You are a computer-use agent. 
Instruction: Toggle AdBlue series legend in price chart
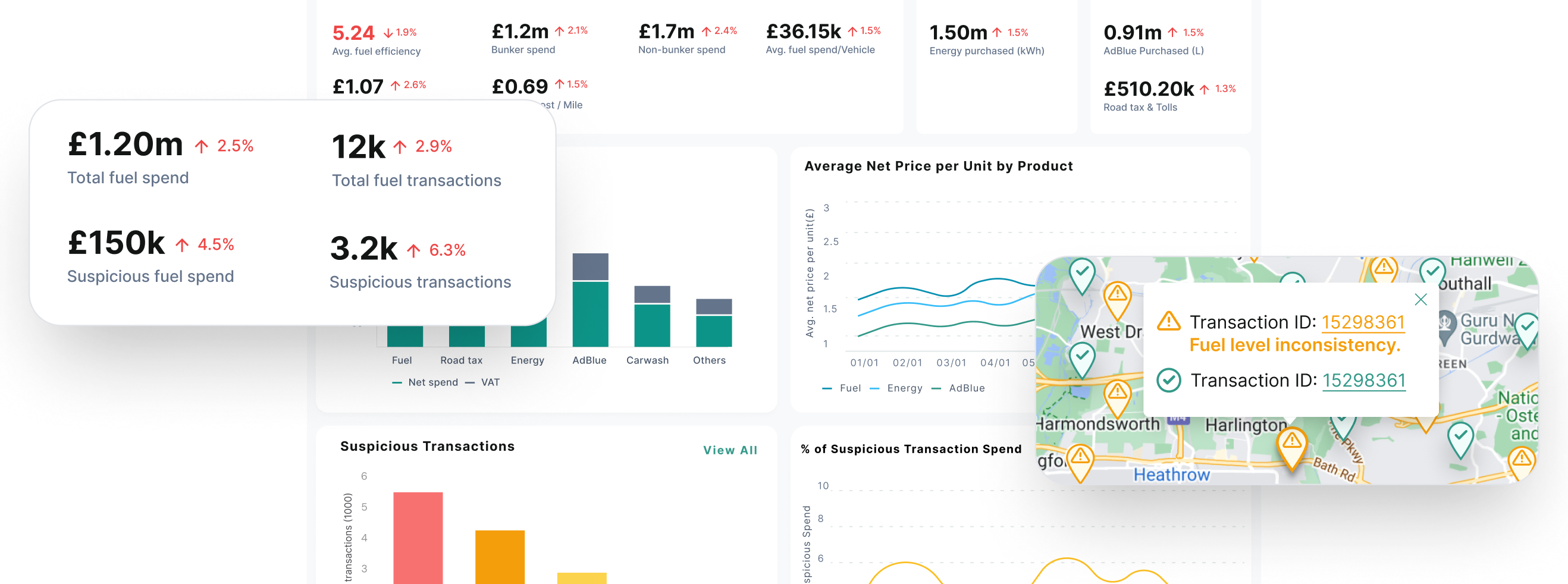(958, 388)
